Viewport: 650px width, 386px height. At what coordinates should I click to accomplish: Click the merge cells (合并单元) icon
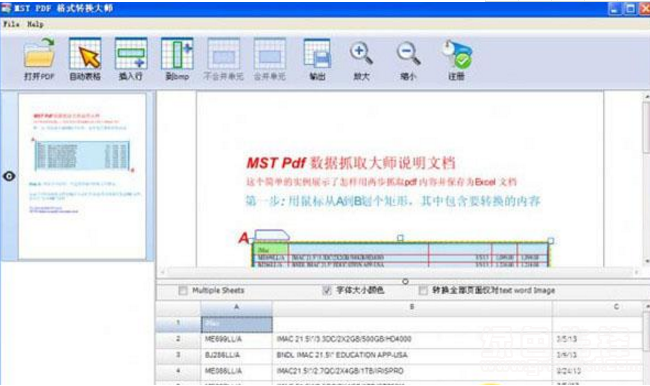(269, 58)
